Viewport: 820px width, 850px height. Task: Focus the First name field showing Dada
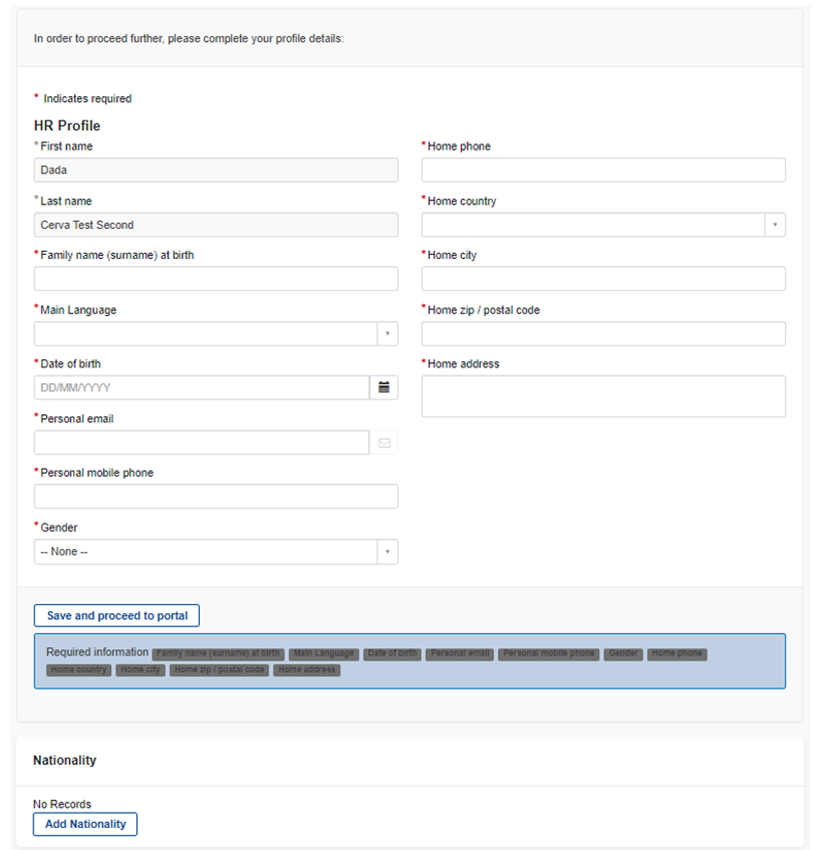pyautogui.click(x=216, y=169)
